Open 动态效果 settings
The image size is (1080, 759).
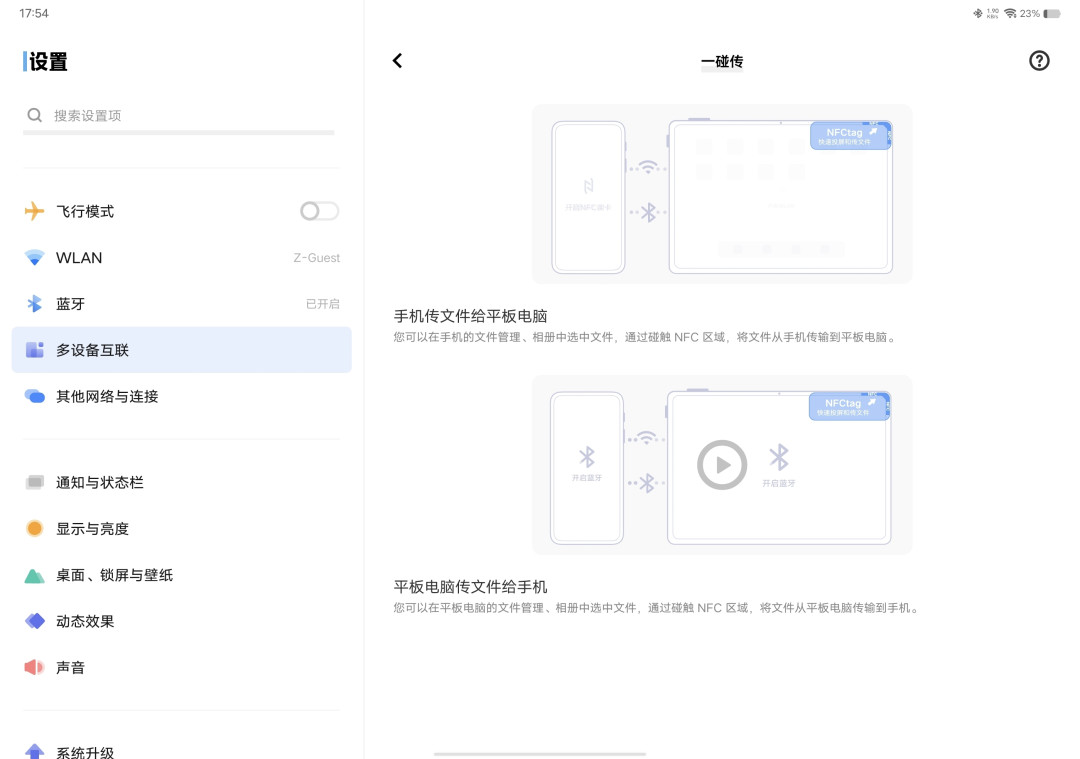point(182,621)
